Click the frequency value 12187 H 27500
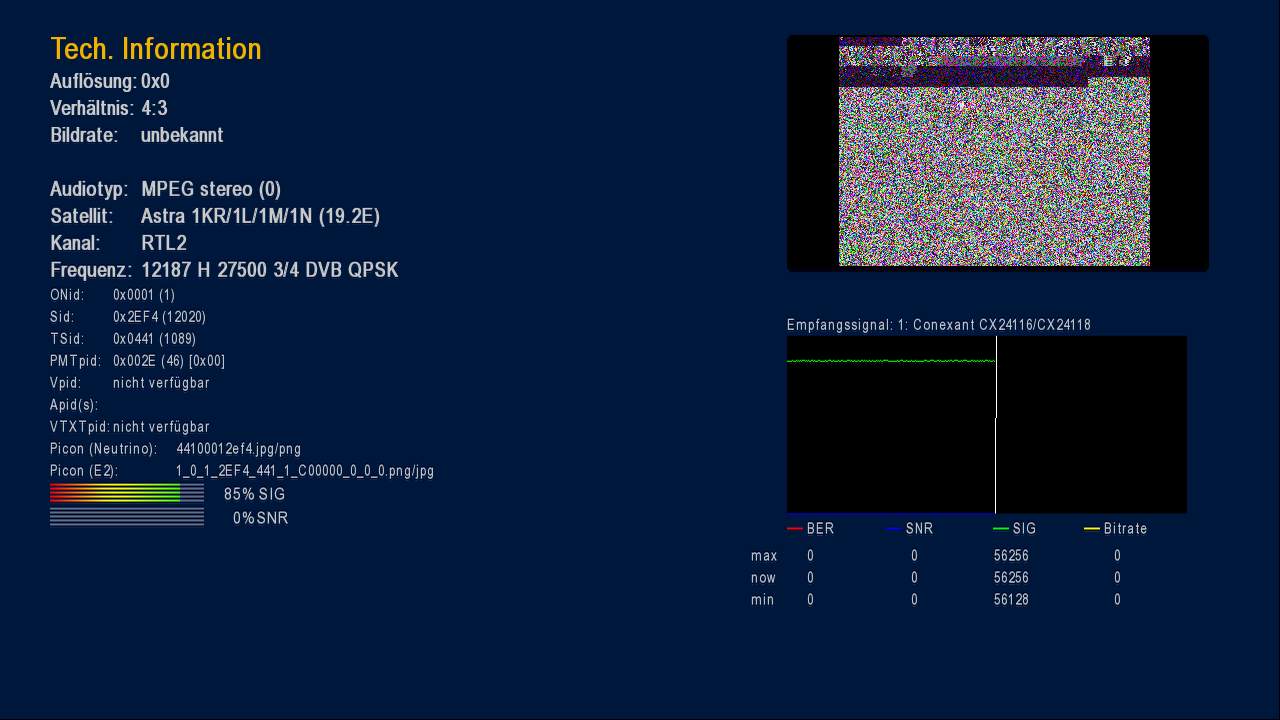The height and width of the screenshot is (720, 1280). coord(269,270)
